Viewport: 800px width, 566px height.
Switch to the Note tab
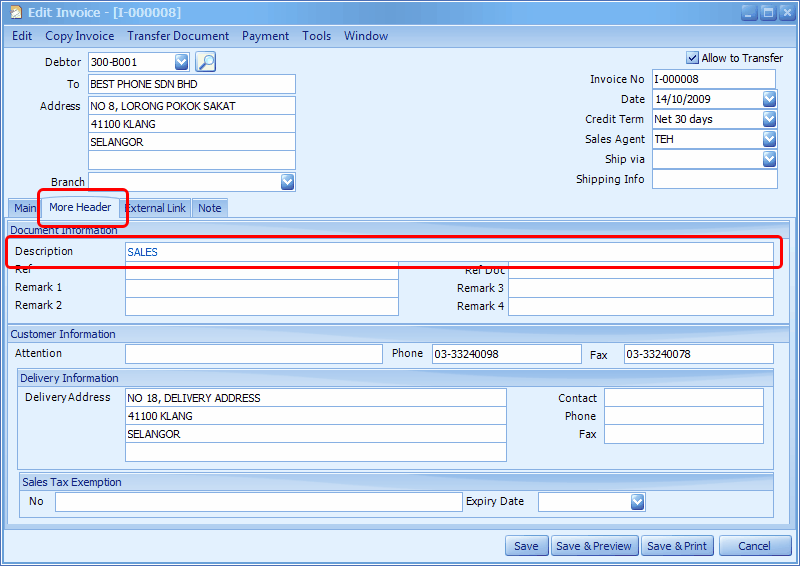209,208
